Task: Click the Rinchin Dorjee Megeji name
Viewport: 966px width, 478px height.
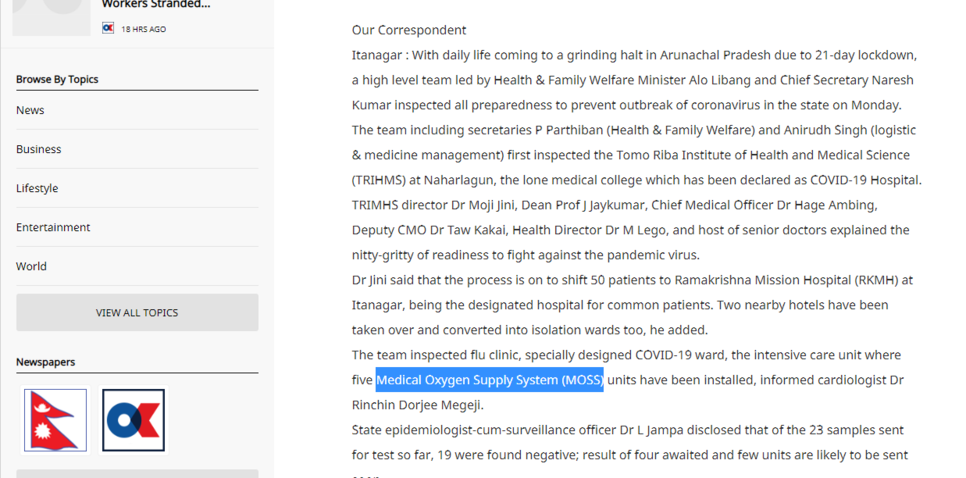Action: pyautogui.click(x=417, y=405)
